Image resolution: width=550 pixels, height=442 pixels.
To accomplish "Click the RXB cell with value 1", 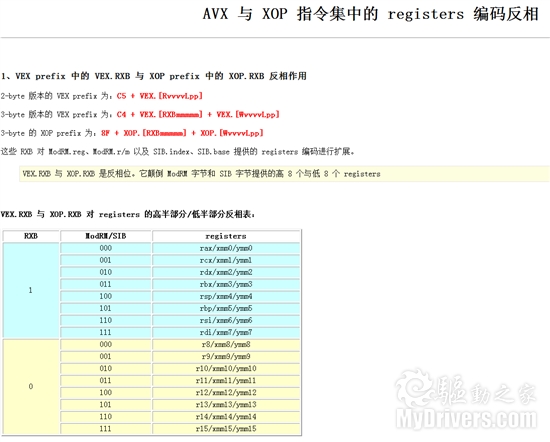I will (31, 290).
